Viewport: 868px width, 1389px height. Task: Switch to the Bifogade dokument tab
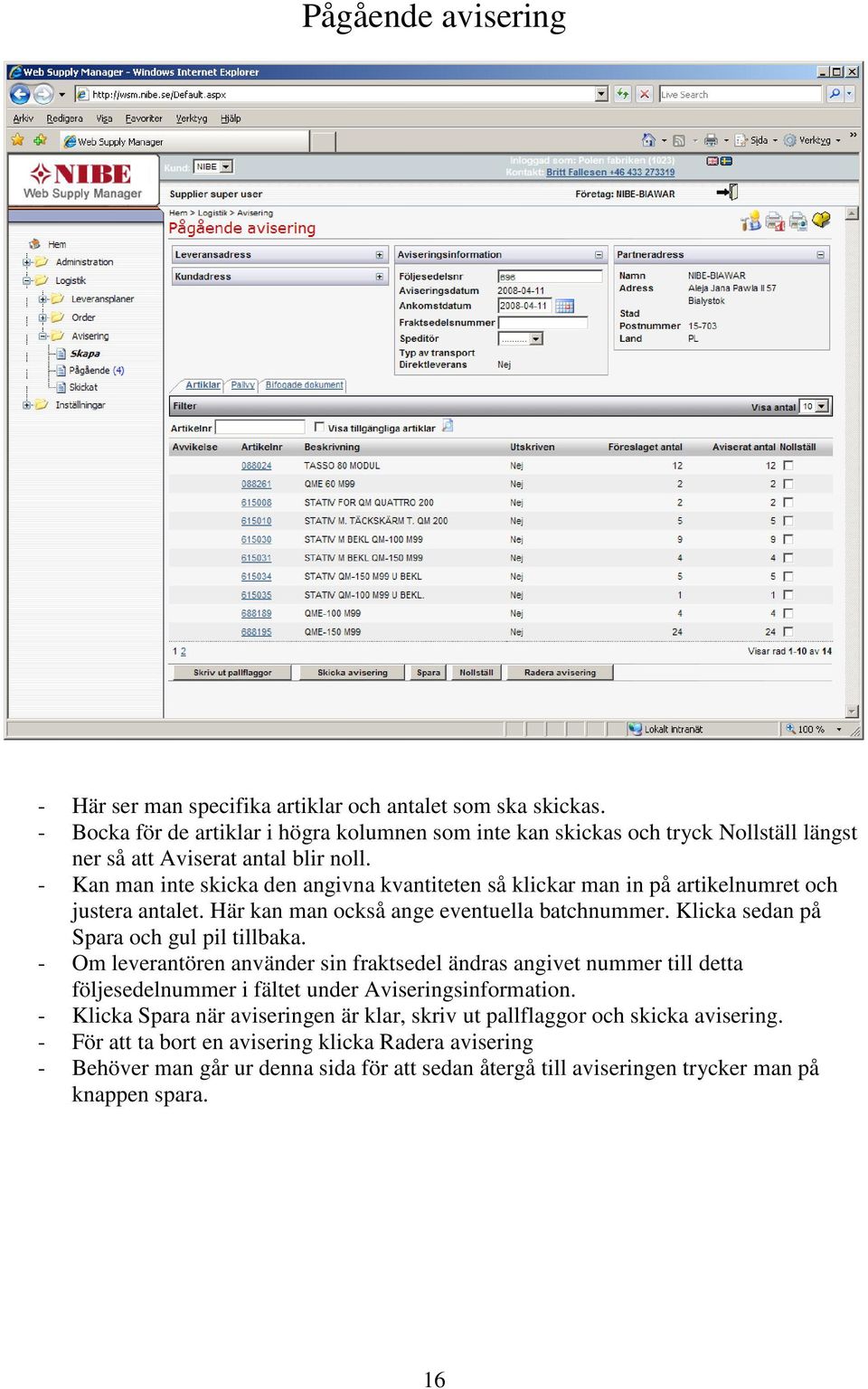click(x=304, y=385)
